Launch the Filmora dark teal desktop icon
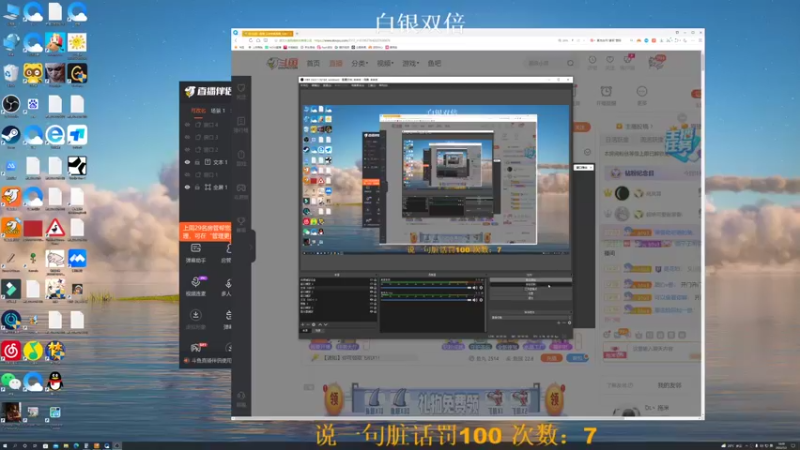Image resolution: width=800 pixels, height=450 pixels. click(x=11, y=289)
